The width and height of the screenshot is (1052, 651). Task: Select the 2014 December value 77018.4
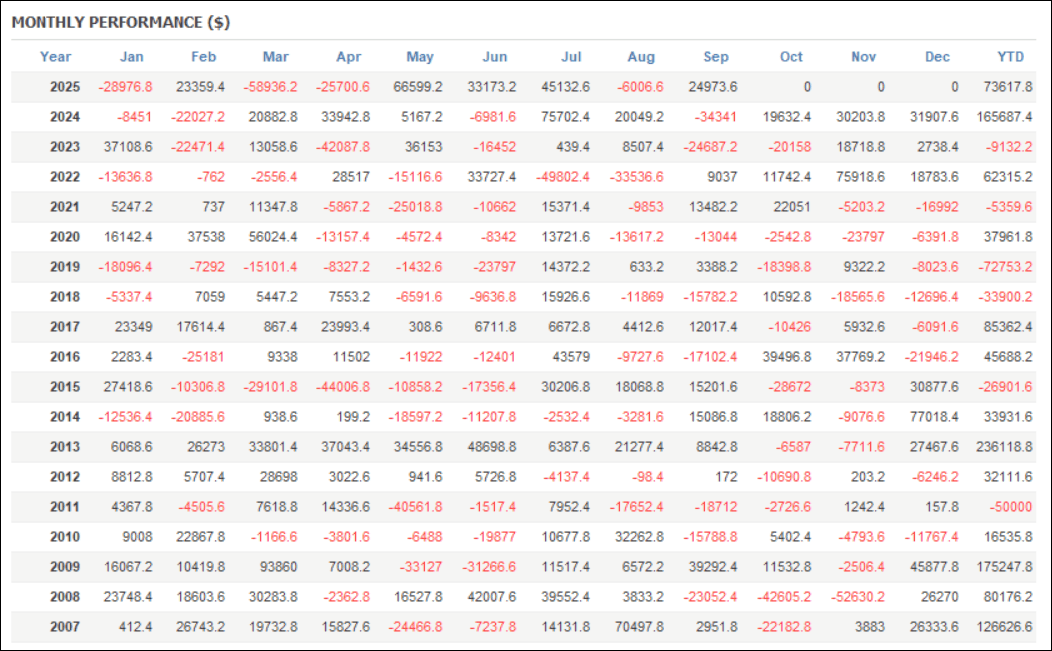tap(930, 417)
